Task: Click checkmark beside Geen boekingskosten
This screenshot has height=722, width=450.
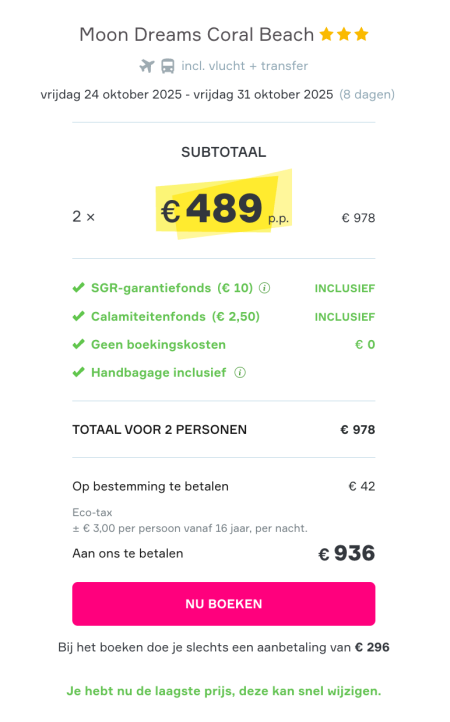Action: [79, 344]
